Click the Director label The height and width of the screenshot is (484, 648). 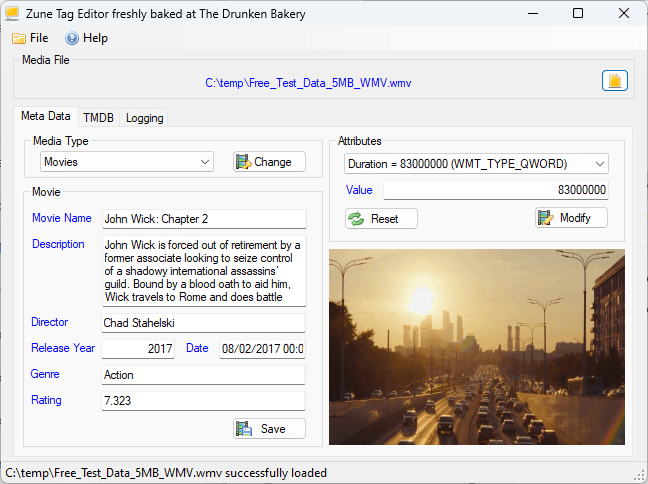[x=50, y=322]
